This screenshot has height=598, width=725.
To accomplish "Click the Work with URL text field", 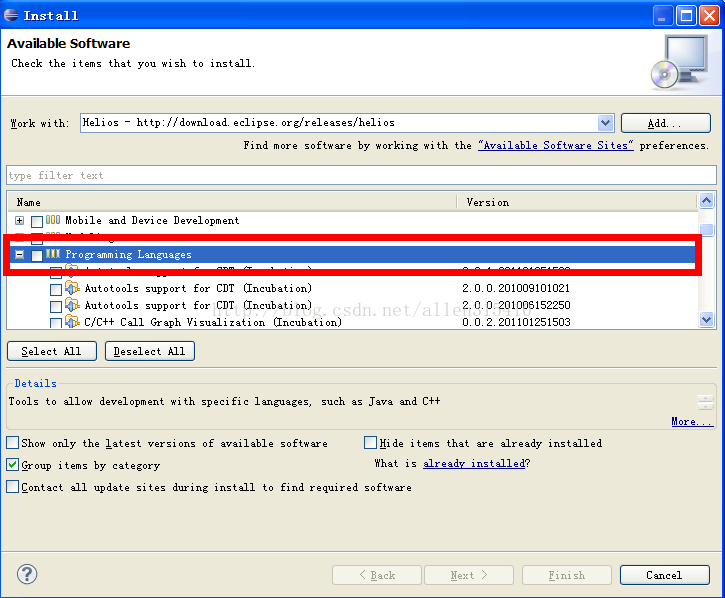I will click(x=339, y=123).
